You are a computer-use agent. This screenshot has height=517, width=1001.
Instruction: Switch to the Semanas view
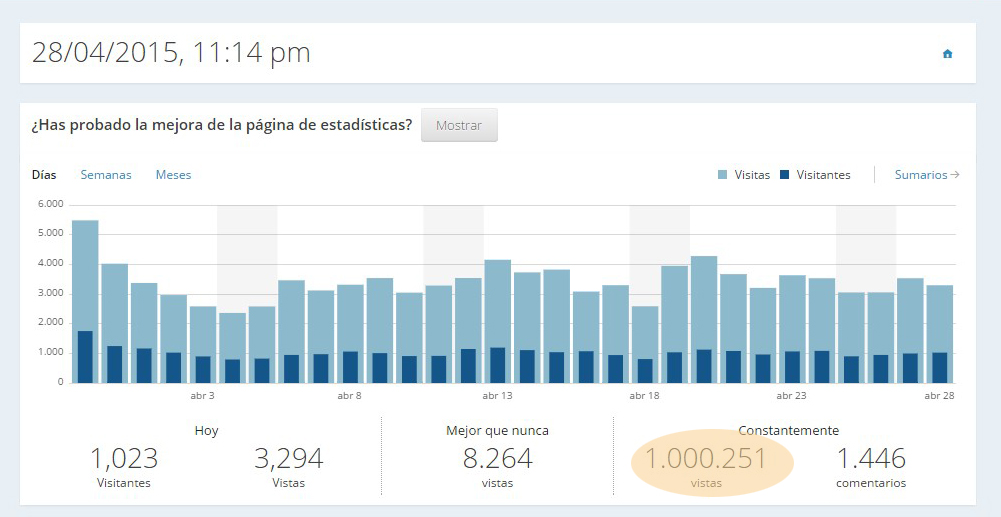click(x=106, y=175)
